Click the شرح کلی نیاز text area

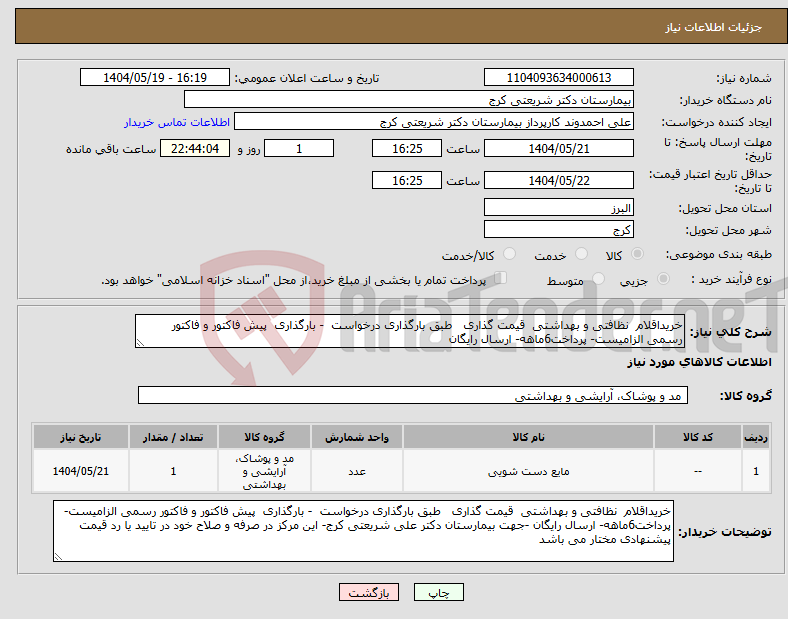pyautogui.click(x=409, y=331)
